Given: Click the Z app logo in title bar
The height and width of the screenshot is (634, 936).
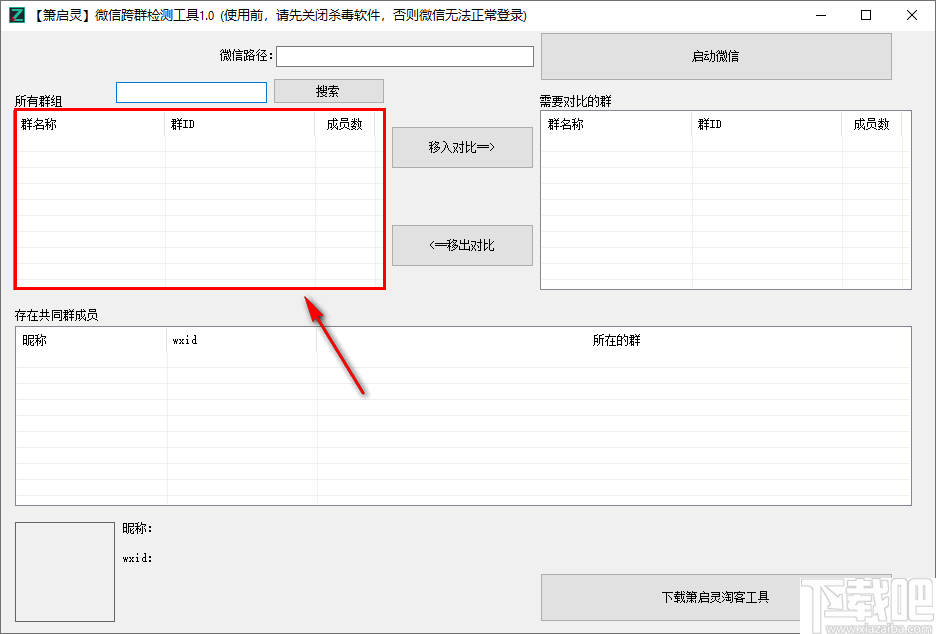Looking at the screenshot, I should coord(16,15).
